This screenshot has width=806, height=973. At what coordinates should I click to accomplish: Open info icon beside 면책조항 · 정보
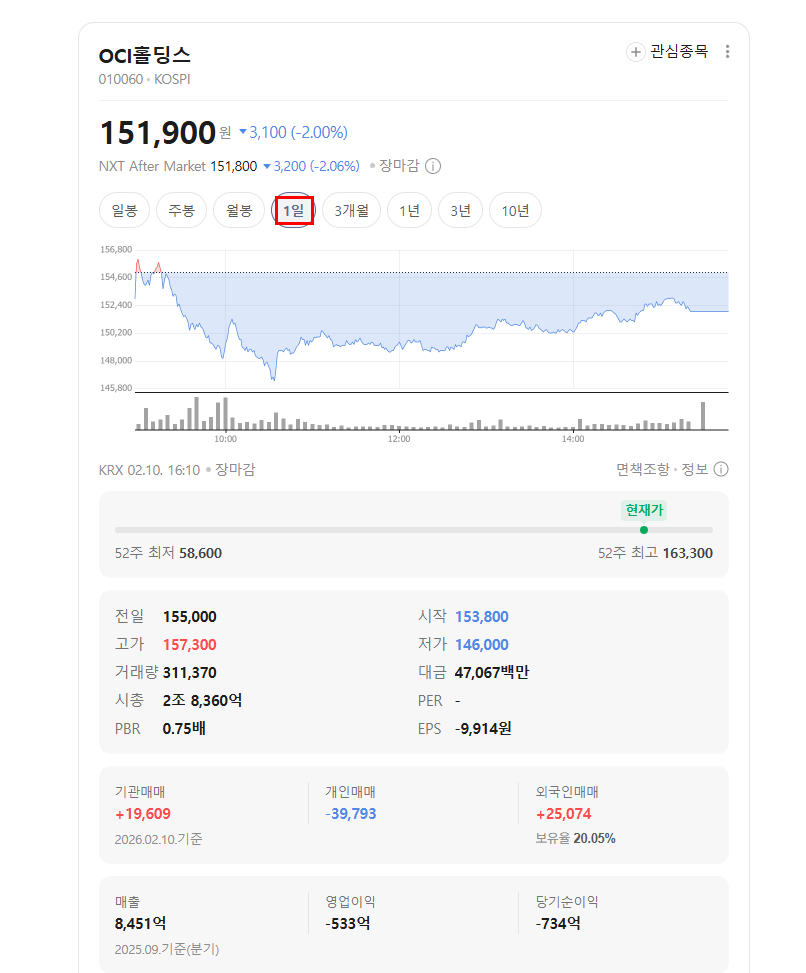click(x=721, y=469)
